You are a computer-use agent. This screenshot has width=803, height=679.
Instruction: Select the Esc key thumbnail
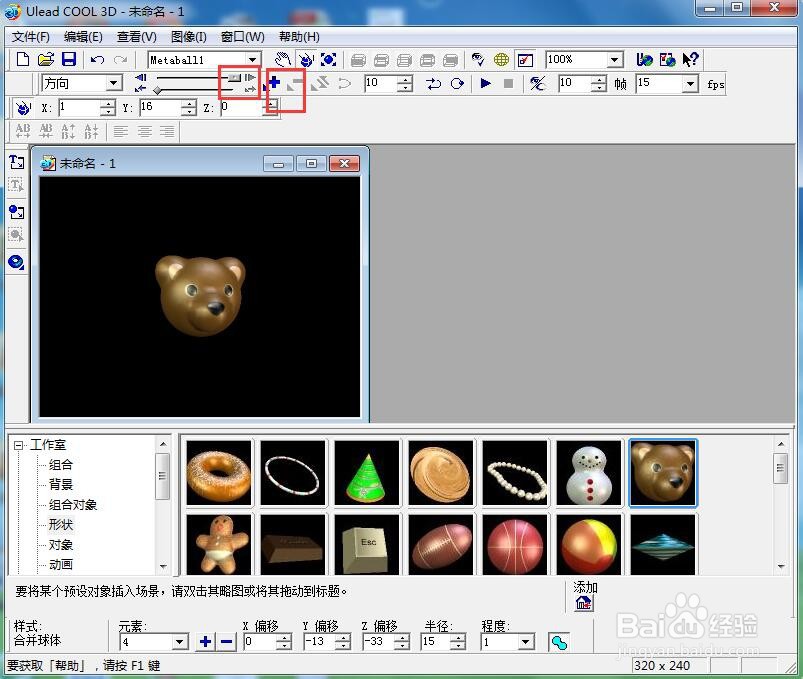pos(367,544)
